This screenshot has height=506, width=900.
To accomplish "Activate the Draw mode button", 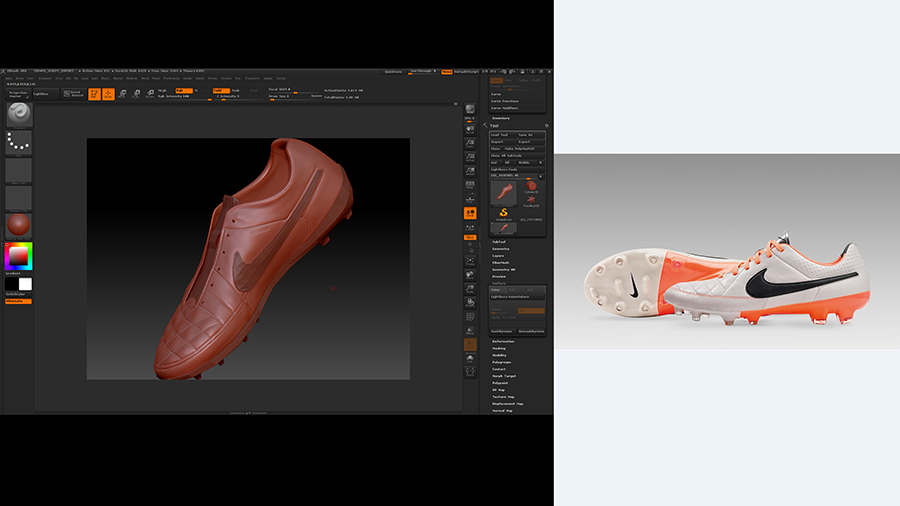I will pos(108,94).
